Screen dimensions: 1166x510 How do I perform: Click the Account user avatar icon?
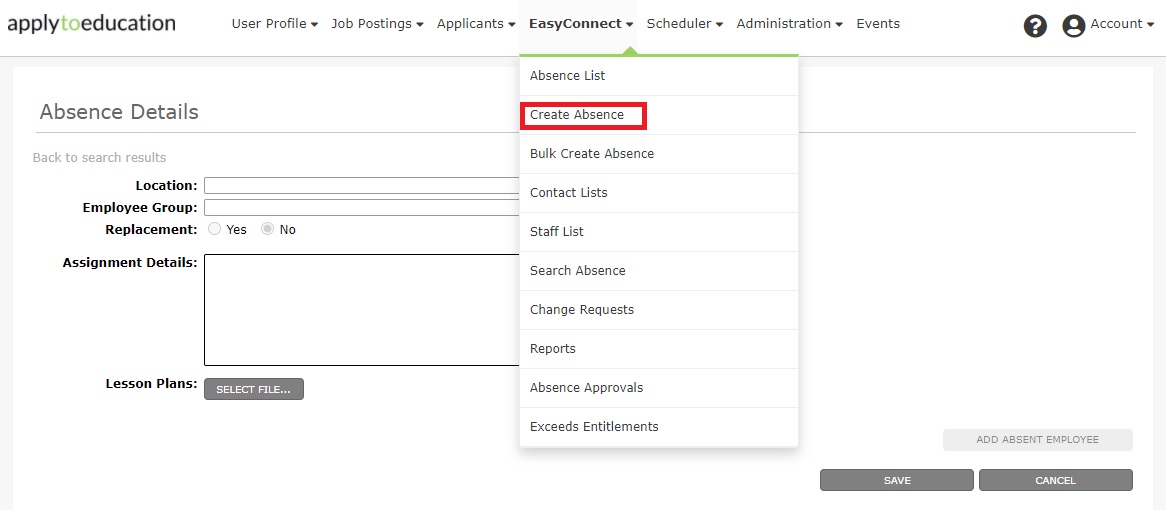pyautogui.click(x=1074, y=26)
